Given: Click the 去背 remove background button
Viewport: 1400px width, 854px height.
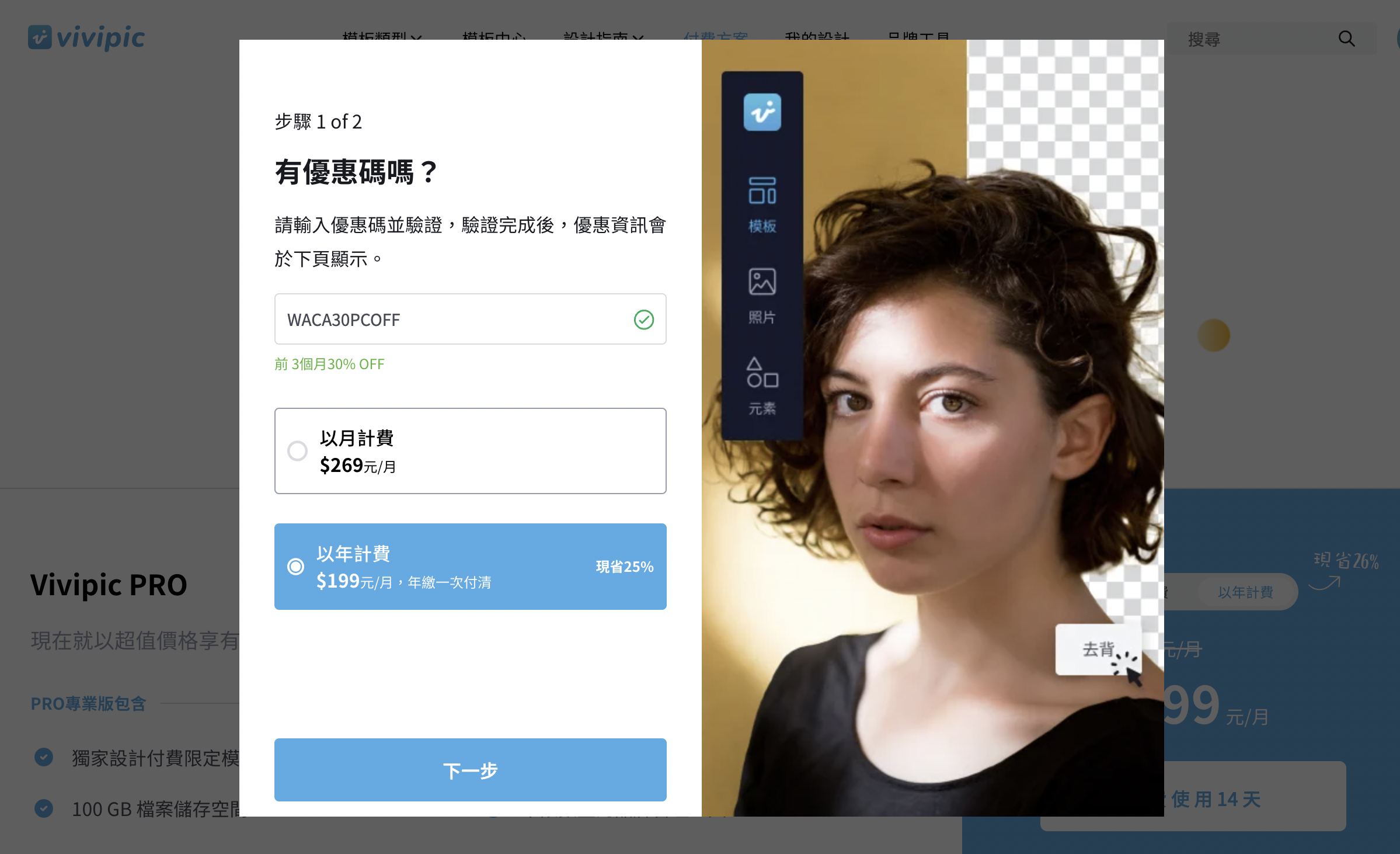Looking at the screenshot, I should tap(1098, 650).
